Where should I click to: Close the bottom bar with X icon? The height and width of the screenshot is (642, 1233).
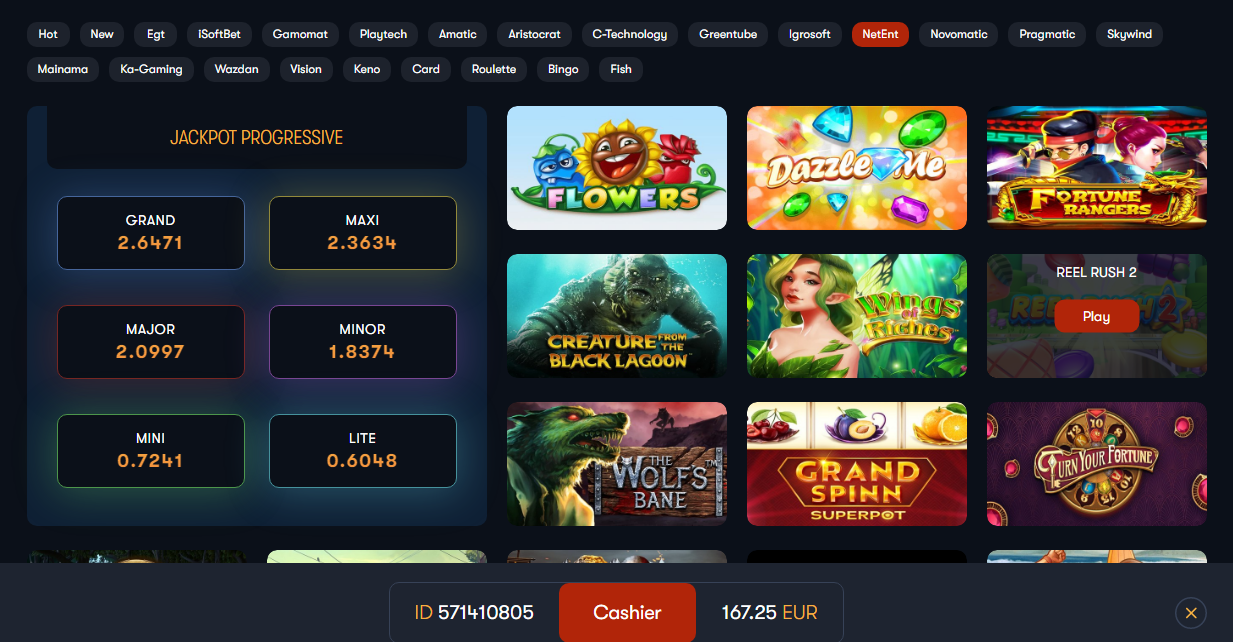1190,613
